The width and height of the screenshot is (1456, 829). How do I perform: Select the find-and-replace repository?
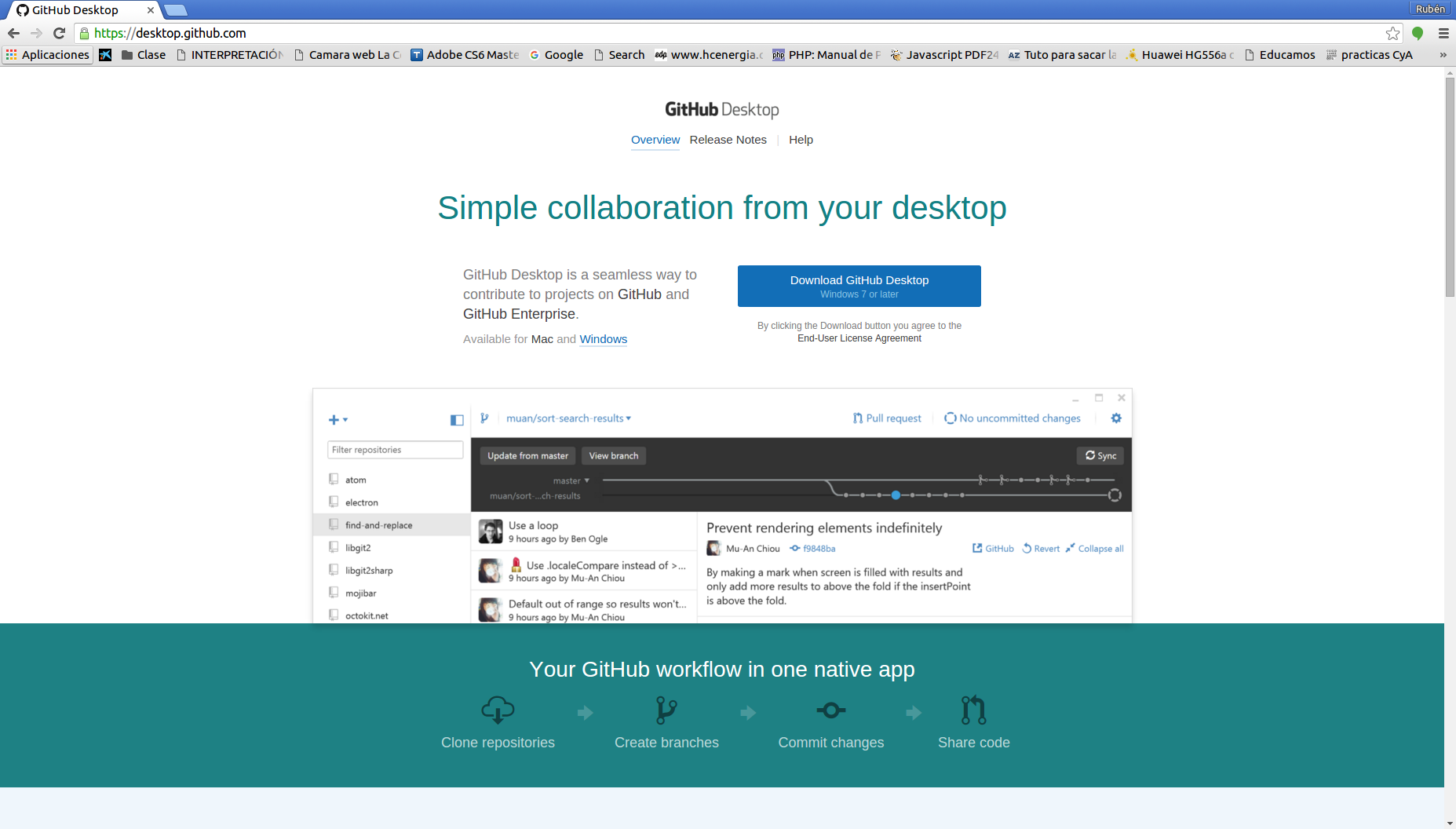coord(392,525)
